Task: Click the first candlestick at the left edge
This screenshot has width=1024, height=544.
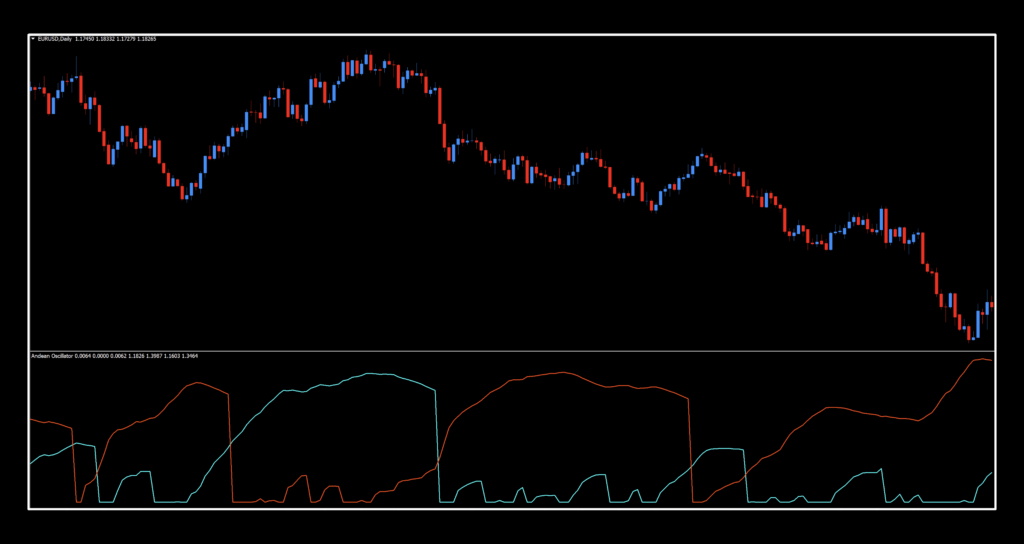Action: click(33, 88)
